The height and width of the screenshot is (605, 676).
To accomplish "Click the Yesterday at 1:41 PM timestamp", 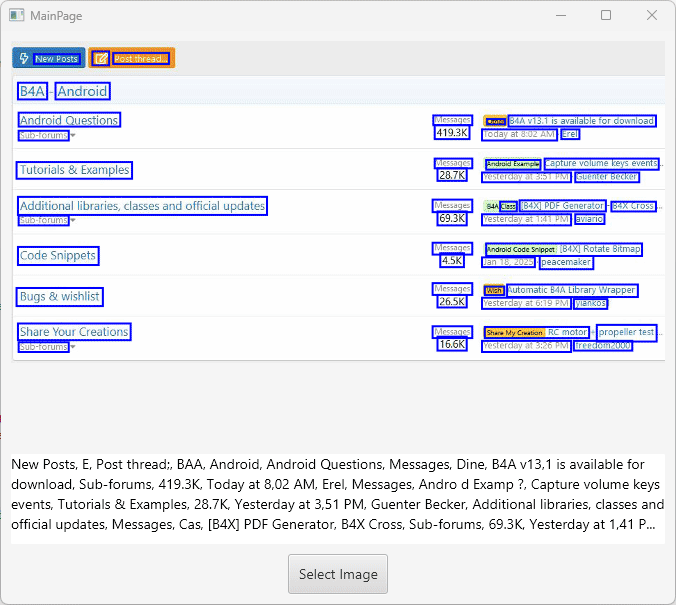I will (x=526, y=219).
